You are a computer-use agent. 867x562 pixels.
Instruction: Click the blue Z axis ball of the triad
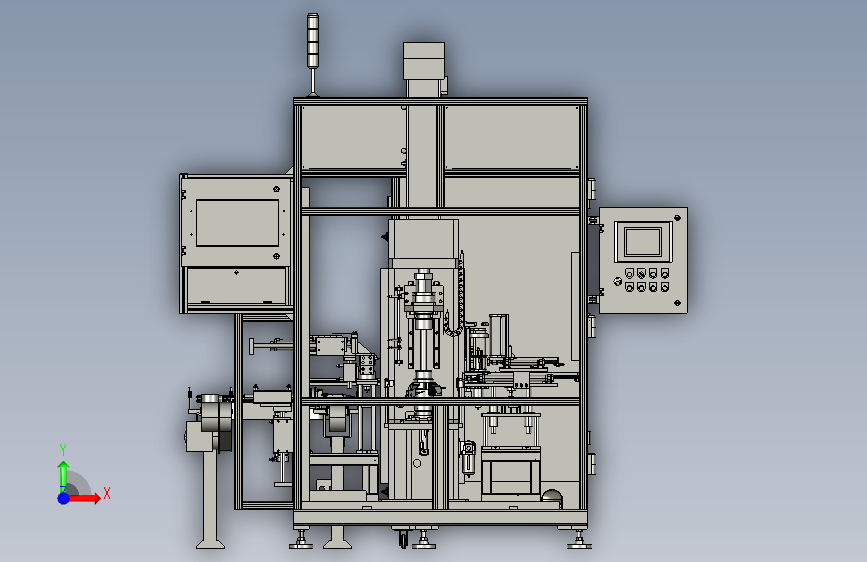[64, 498]
